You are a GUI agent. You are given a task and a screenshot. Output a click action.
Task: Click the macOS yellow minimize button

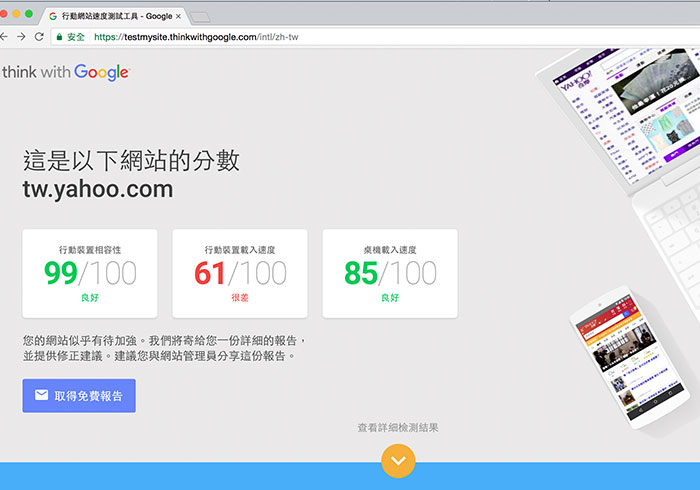pyautogui.click(x=16, y=14)
